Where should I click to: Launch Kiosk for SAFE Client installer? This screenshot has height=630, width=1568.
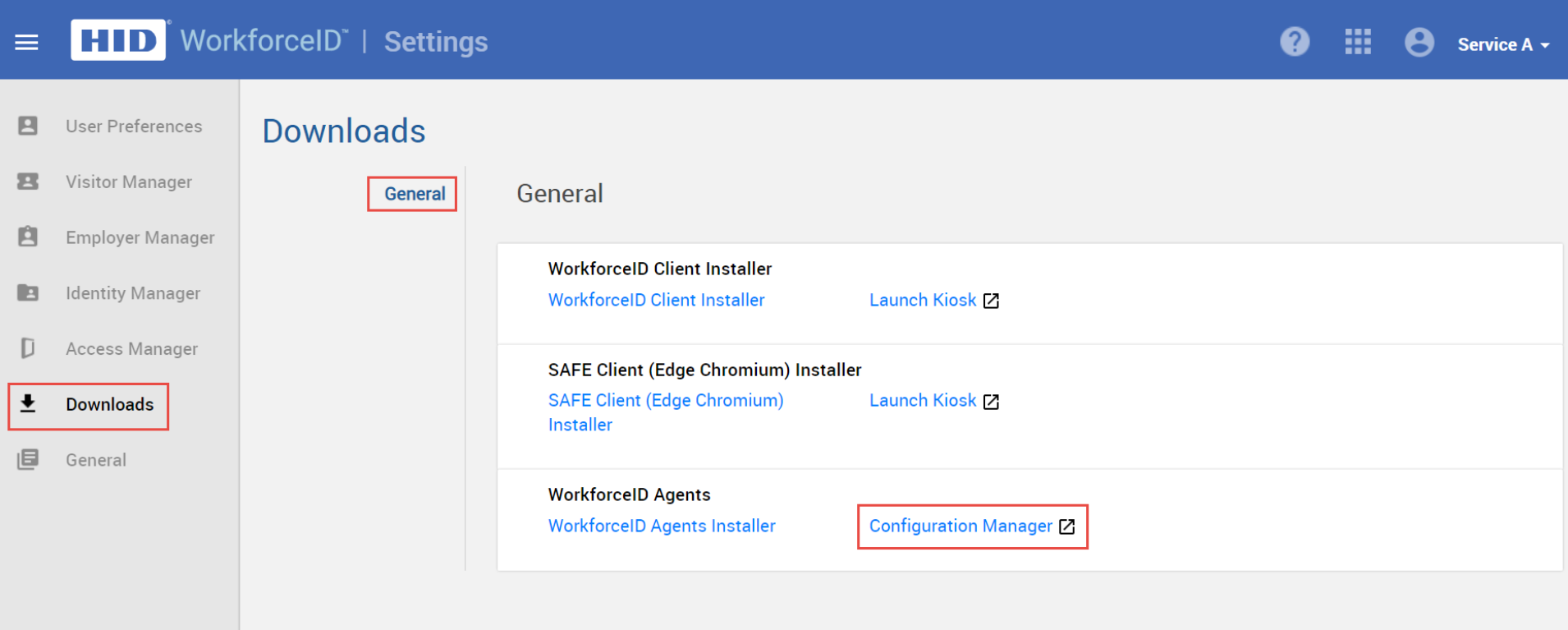click(x=923, y=400)
